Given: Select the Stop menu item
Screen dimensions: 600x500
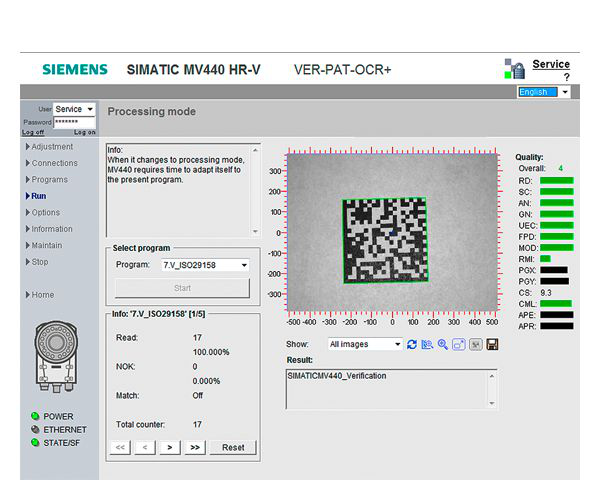Looking at the screenshot, I should 37,262.
